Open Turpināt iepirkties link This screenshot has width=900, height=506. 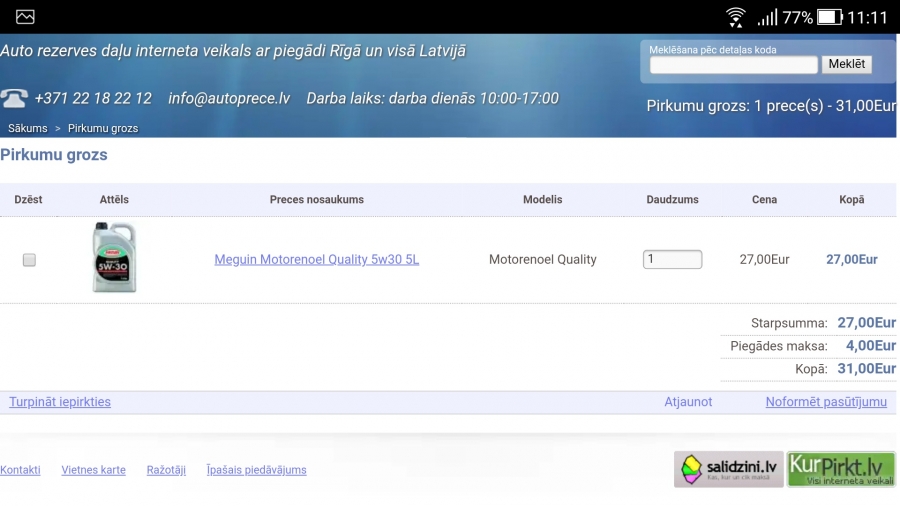[60, 402]
